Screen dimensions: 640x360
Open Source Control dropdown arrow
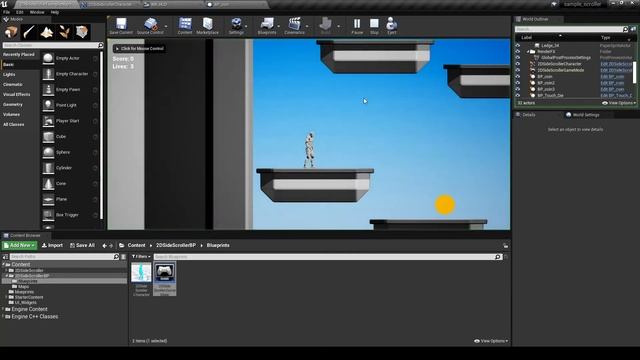[x=166, y=26]
